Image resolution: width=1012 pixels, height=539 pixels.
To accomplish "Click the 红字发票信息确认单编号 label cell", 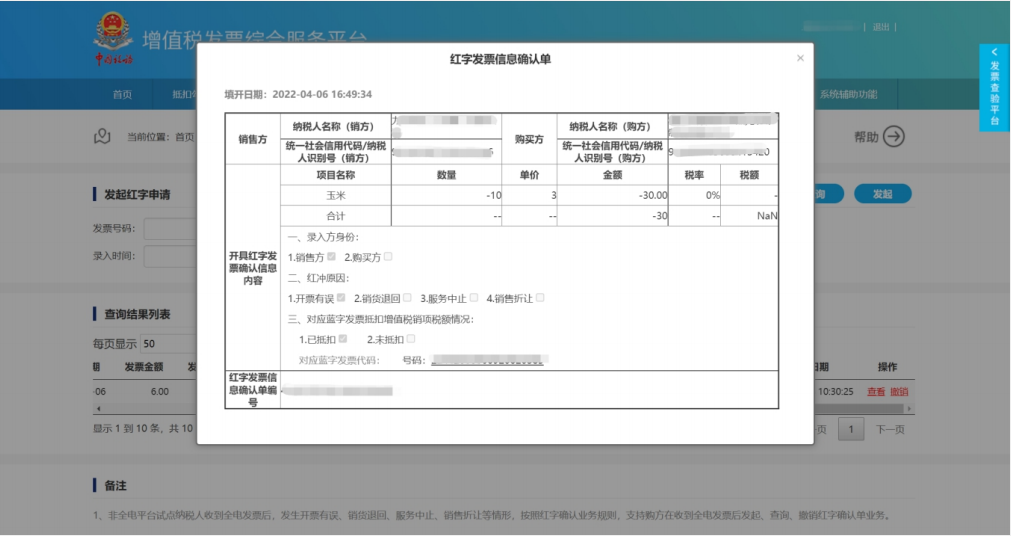I will click(x=252, y=390).
